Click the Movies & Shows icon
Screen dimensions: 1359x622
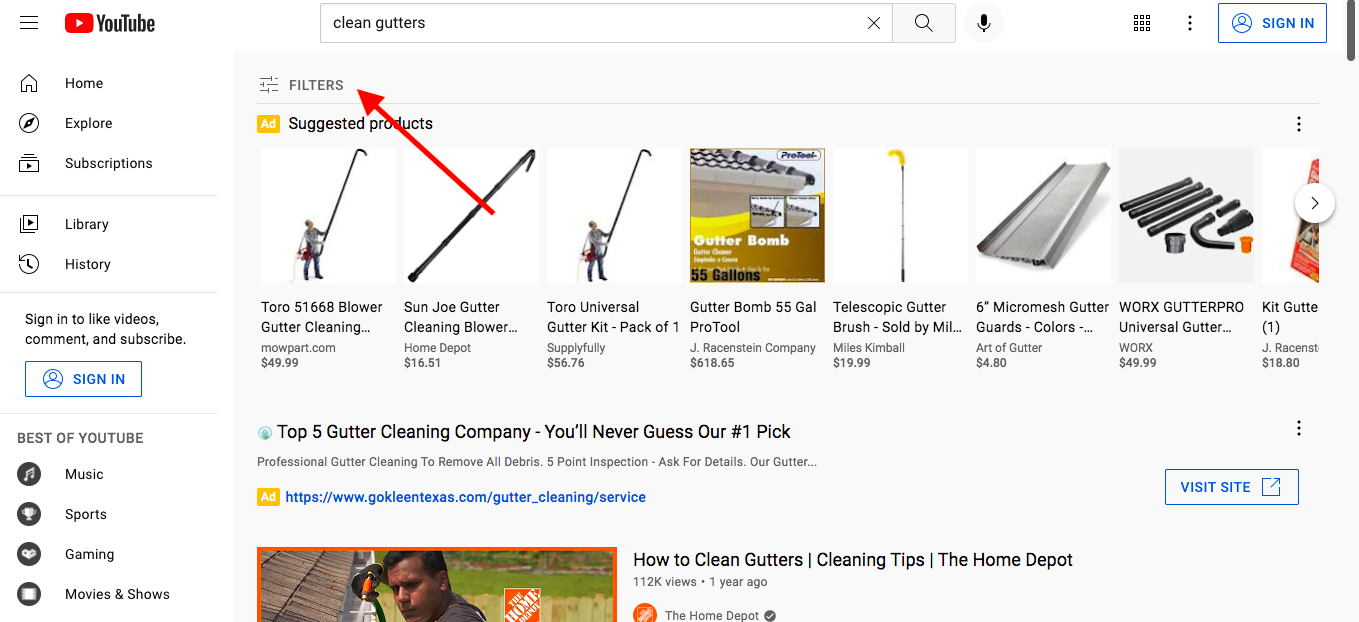pos(29,594)
